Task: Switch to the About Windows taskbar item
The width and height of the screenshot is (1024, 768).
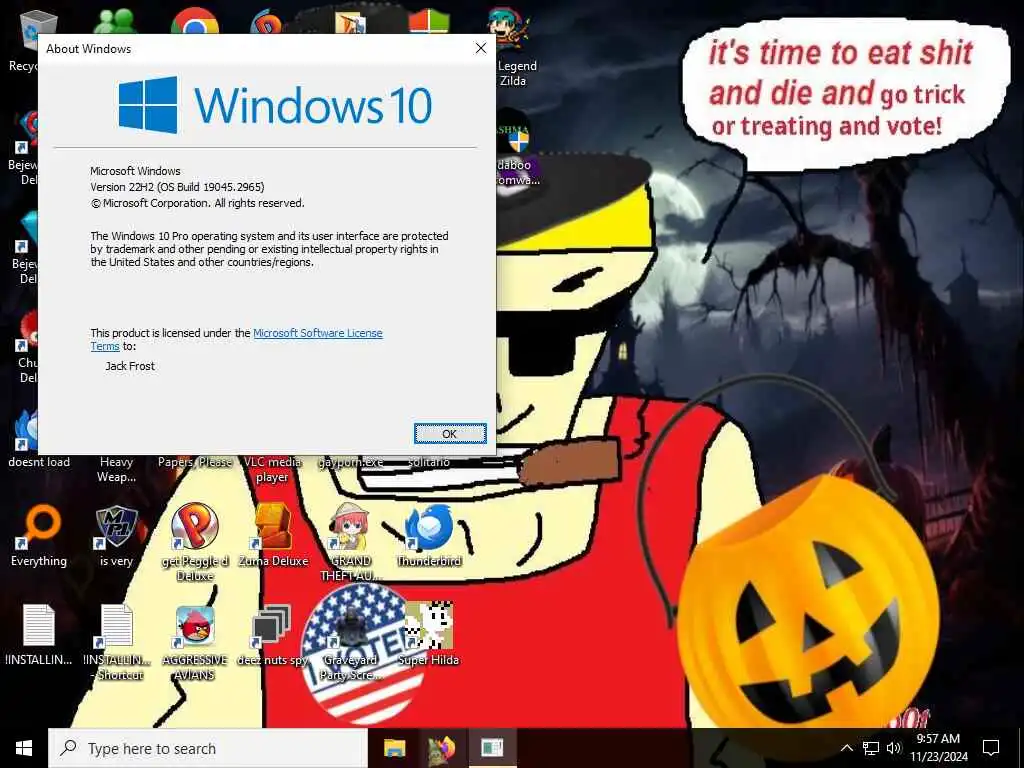Action: coord(492,748)
